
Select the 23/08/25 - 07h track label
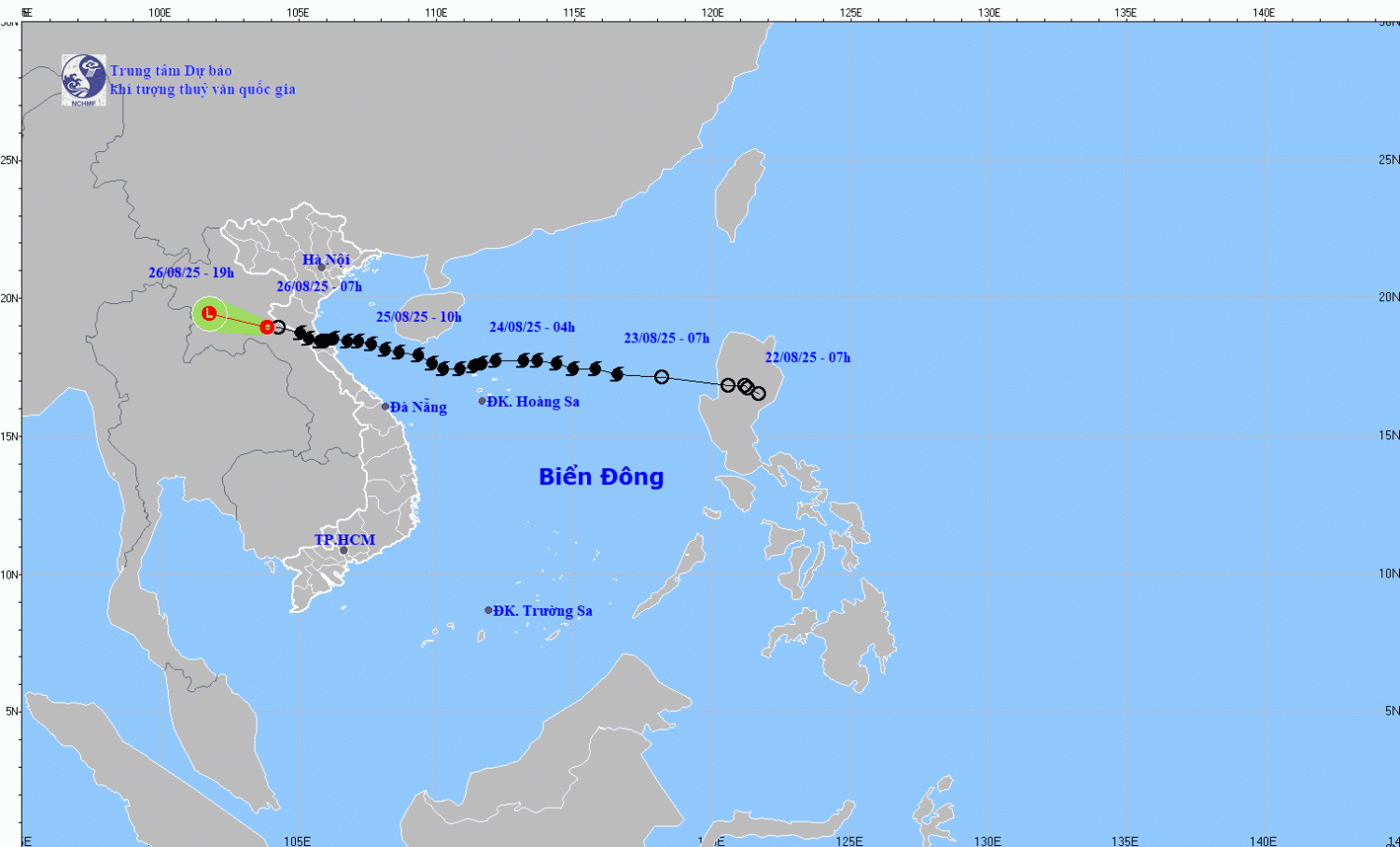click(x=666, y=338)
